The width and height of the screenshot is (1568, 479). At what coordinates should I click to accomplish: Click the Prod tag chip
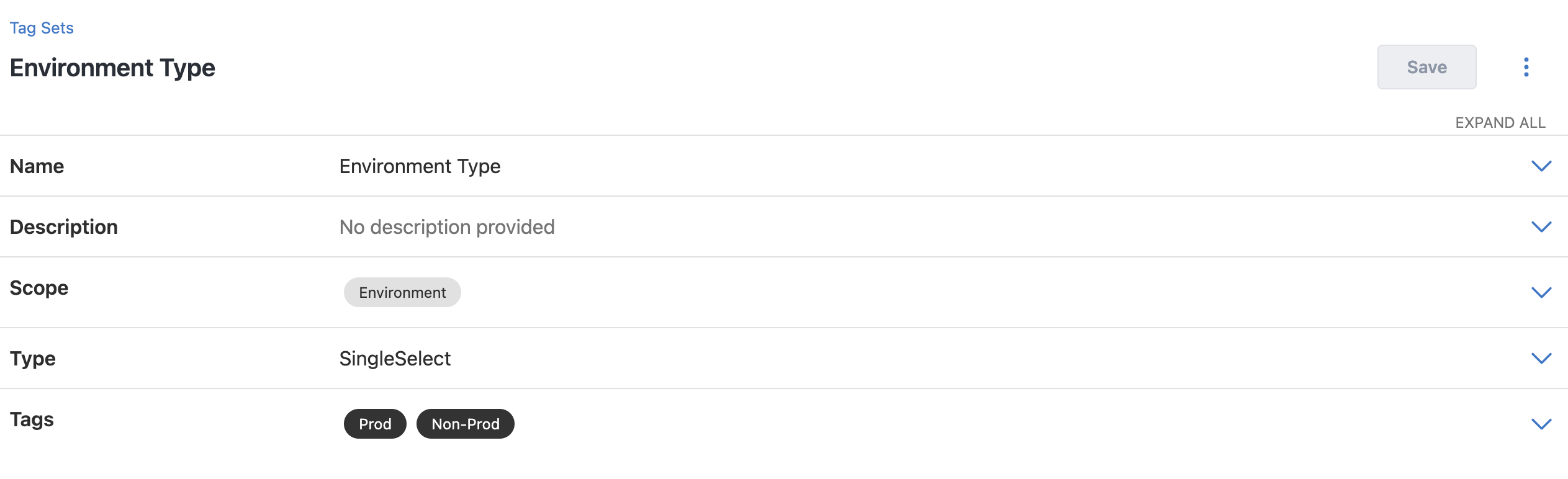(x=375, y=424)
